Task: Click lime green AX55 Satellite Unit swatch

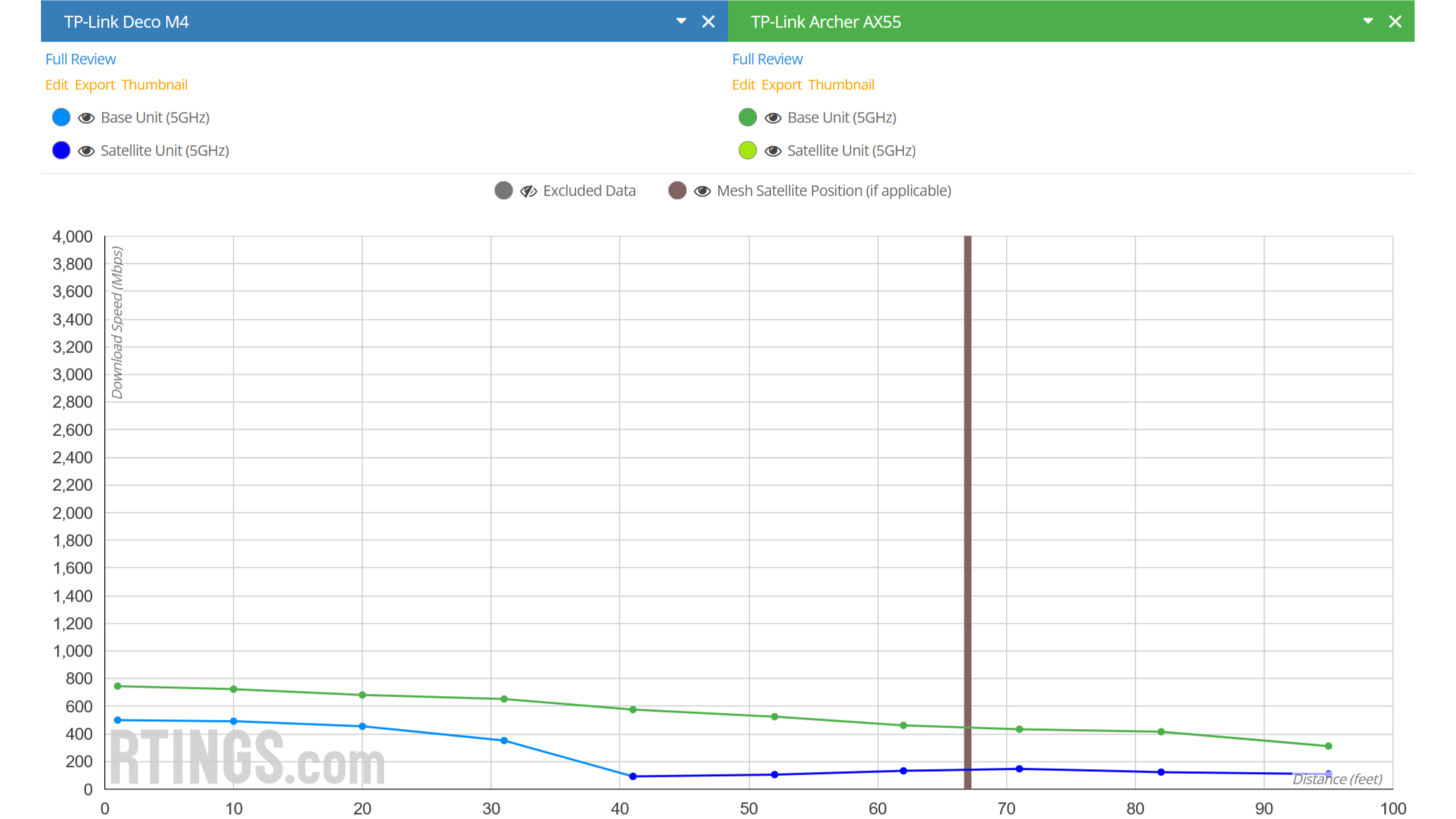Action: (747, 151)
